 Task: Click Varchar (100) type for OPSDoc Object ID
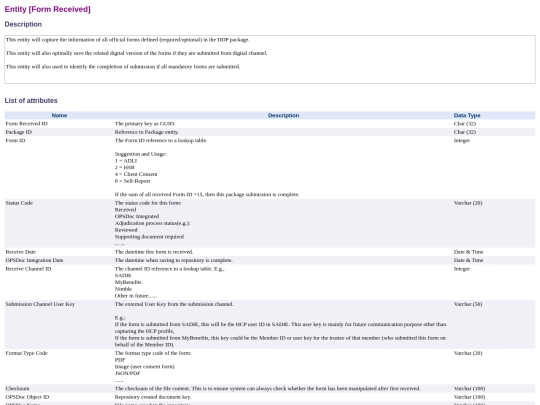[469, 397]
